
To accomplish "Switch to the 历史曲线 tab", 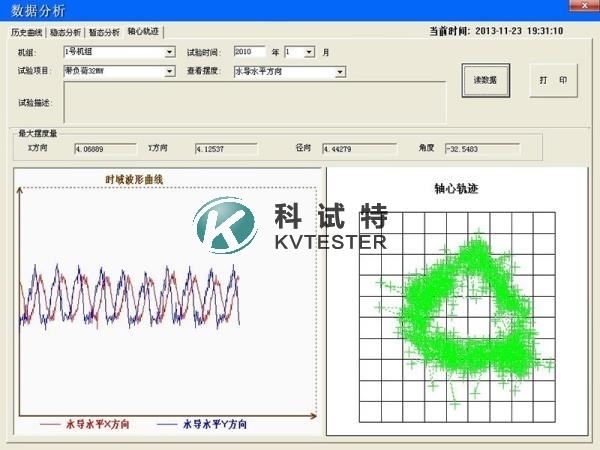I will tap(28, 32).
